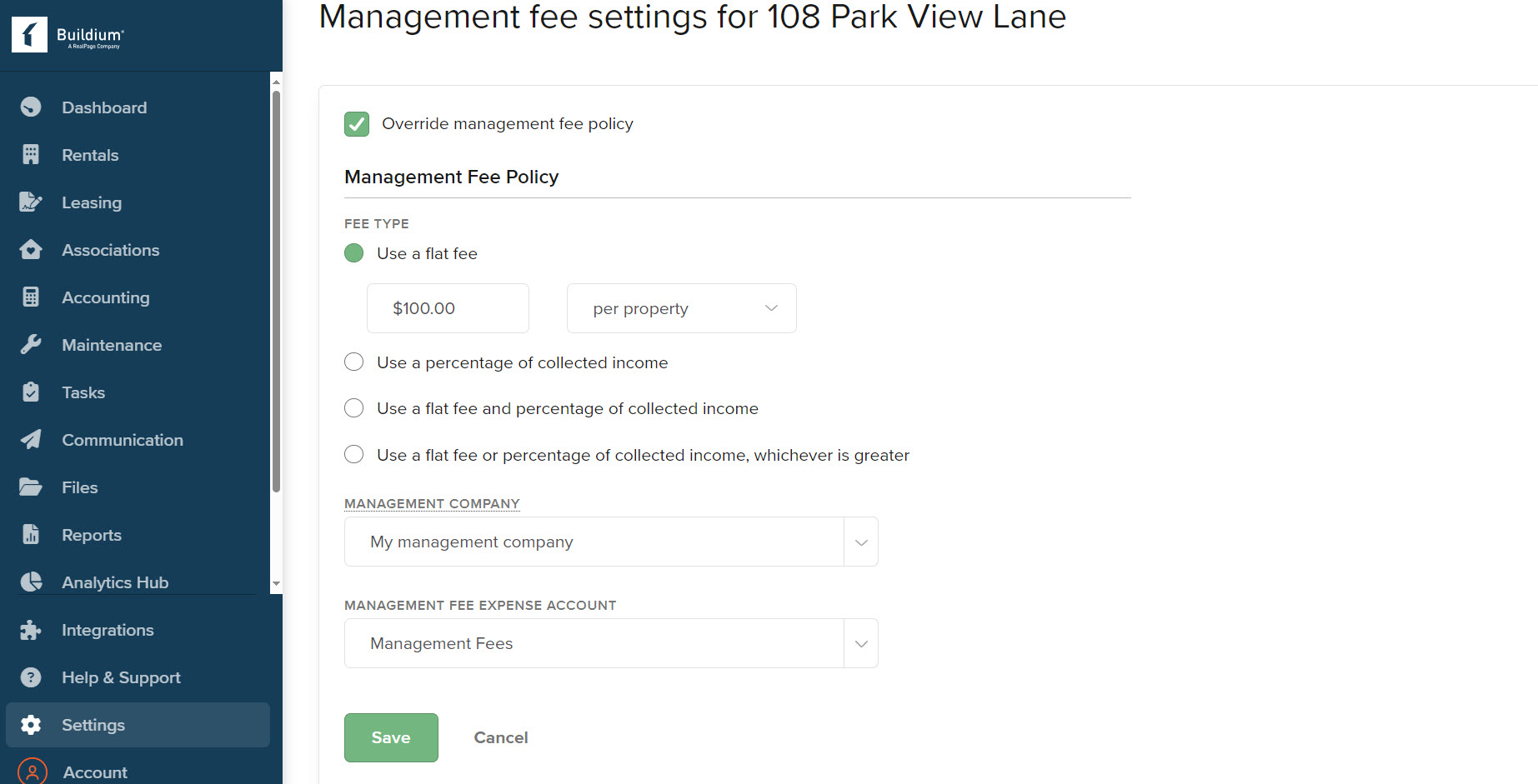Viewport: 1538px width, 784px height.
Task: Select the Maintenance wrench icon
Action: pyautogui.click(x=31, y=344)
